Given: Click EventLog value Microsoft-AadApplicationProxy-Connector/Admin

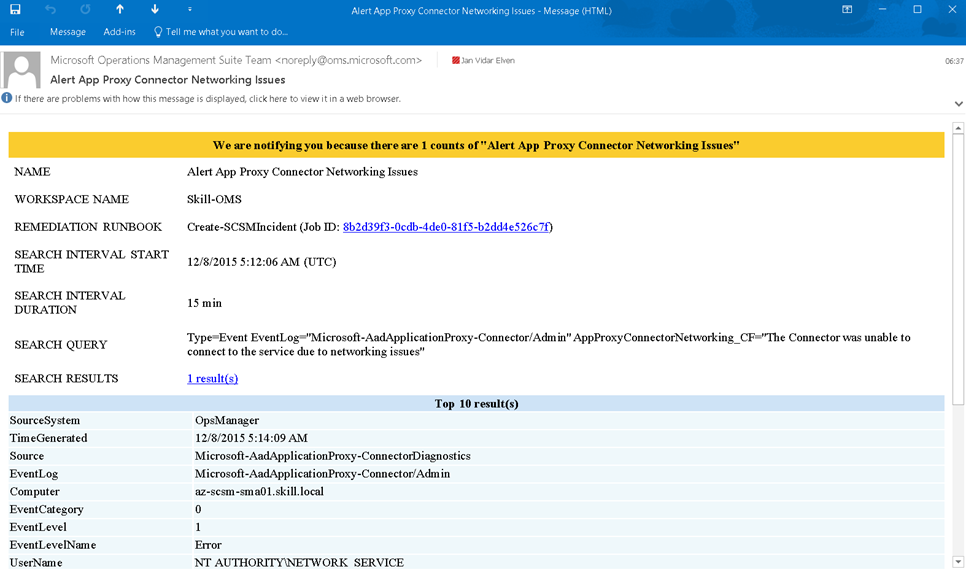Looking at the screenshot, I should click(322, 474).
